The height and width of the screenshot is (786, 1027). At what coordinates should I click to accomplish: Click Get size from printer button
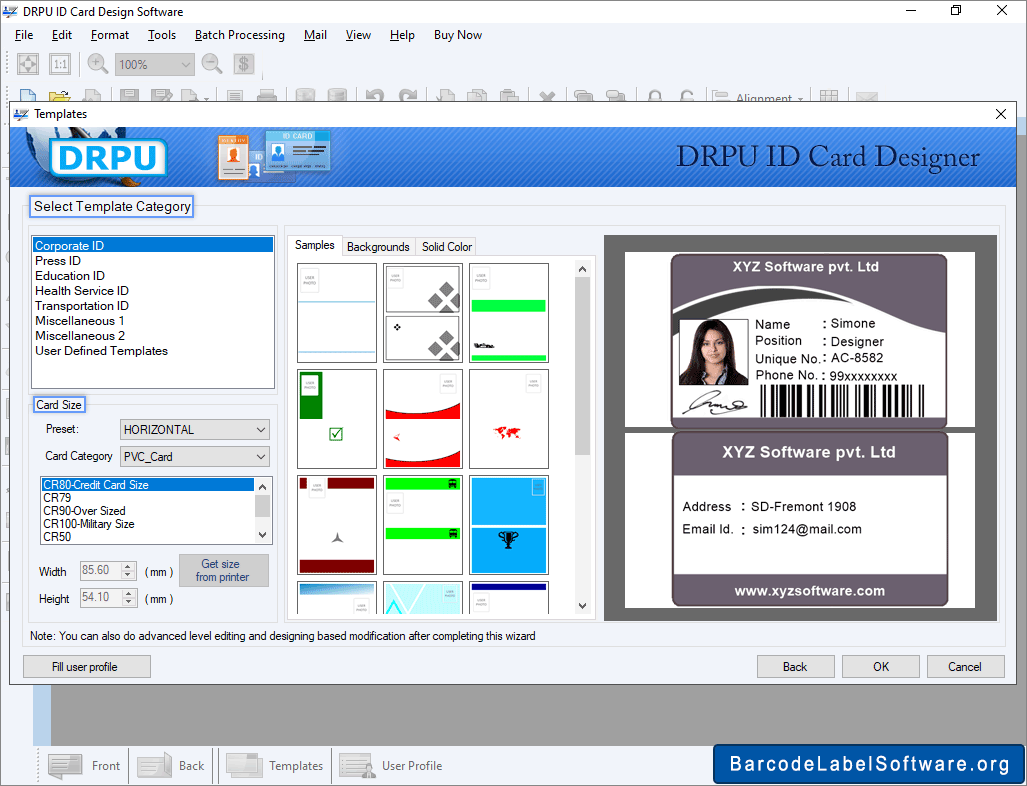click(223, 571)
